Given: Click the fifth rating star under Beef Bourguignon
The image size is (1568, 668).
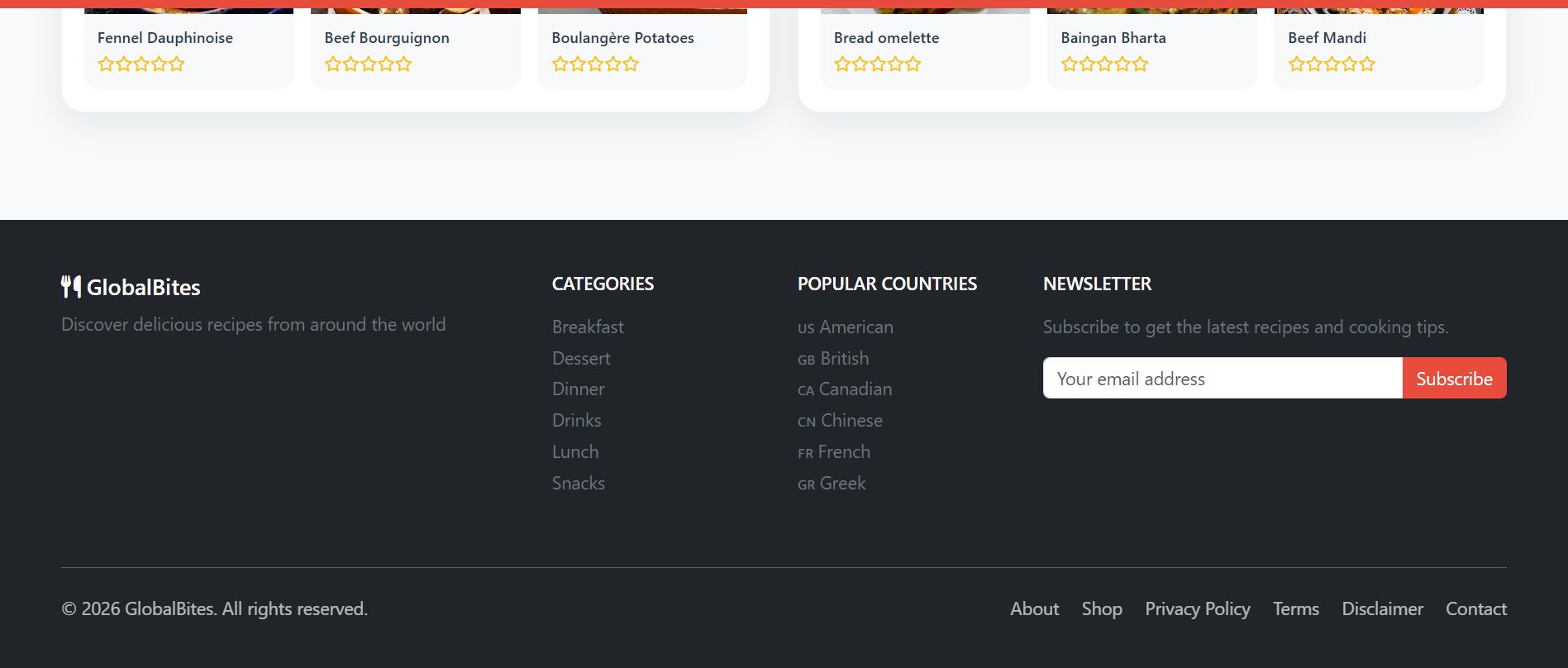Looking at the screenshot, I should [403, 64].
